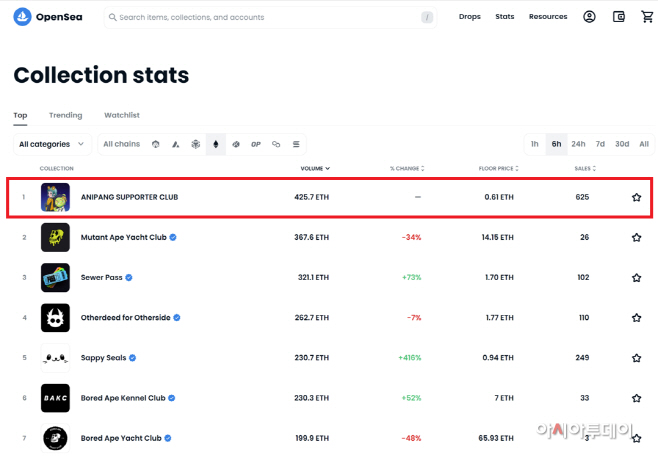Filter by Solana chain icon
Viewport: 658px width, 460px height.
[x=296, y=144]
